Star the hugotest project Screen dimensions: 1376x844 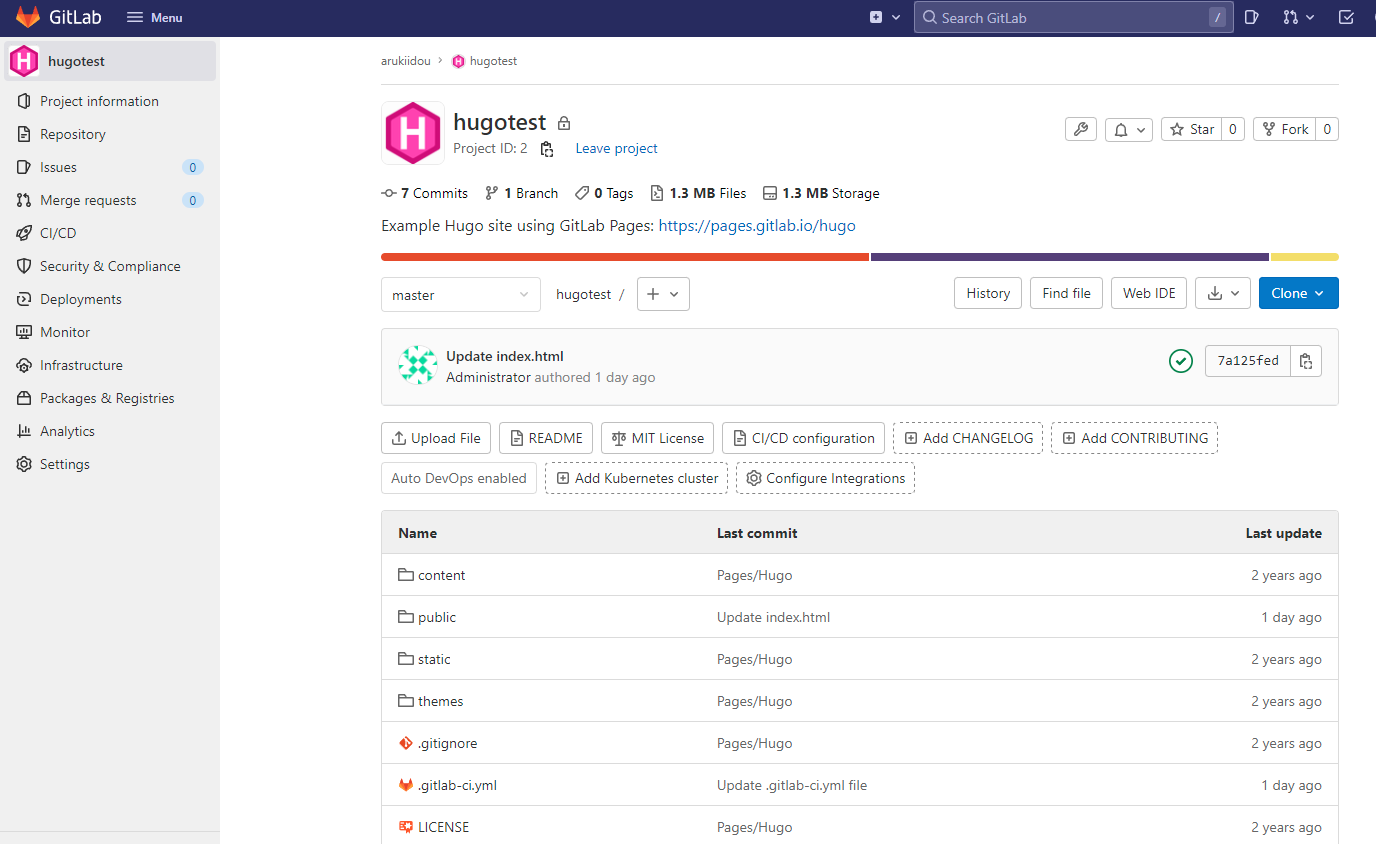(x=1191, y=129)
